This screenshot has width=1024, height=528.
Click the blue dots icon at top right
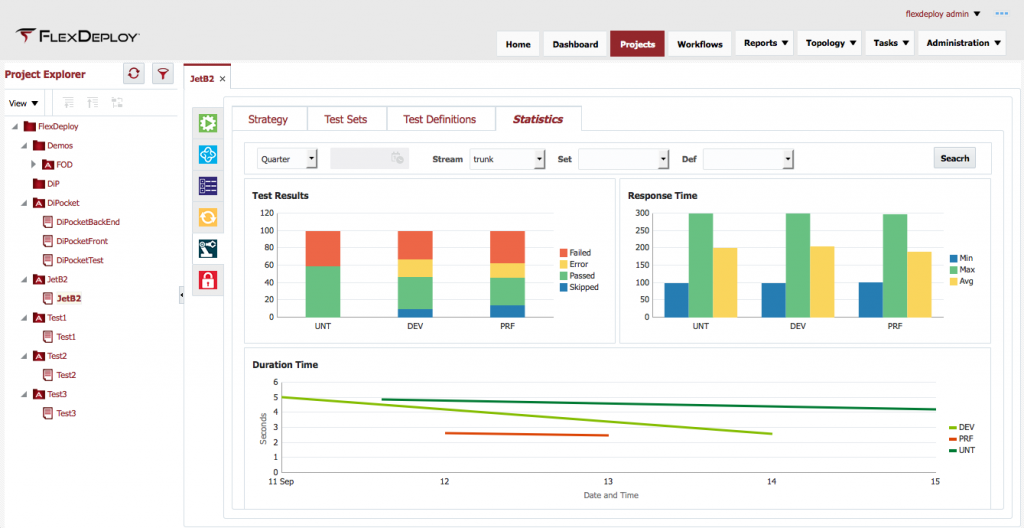(x=1001, y=13)
